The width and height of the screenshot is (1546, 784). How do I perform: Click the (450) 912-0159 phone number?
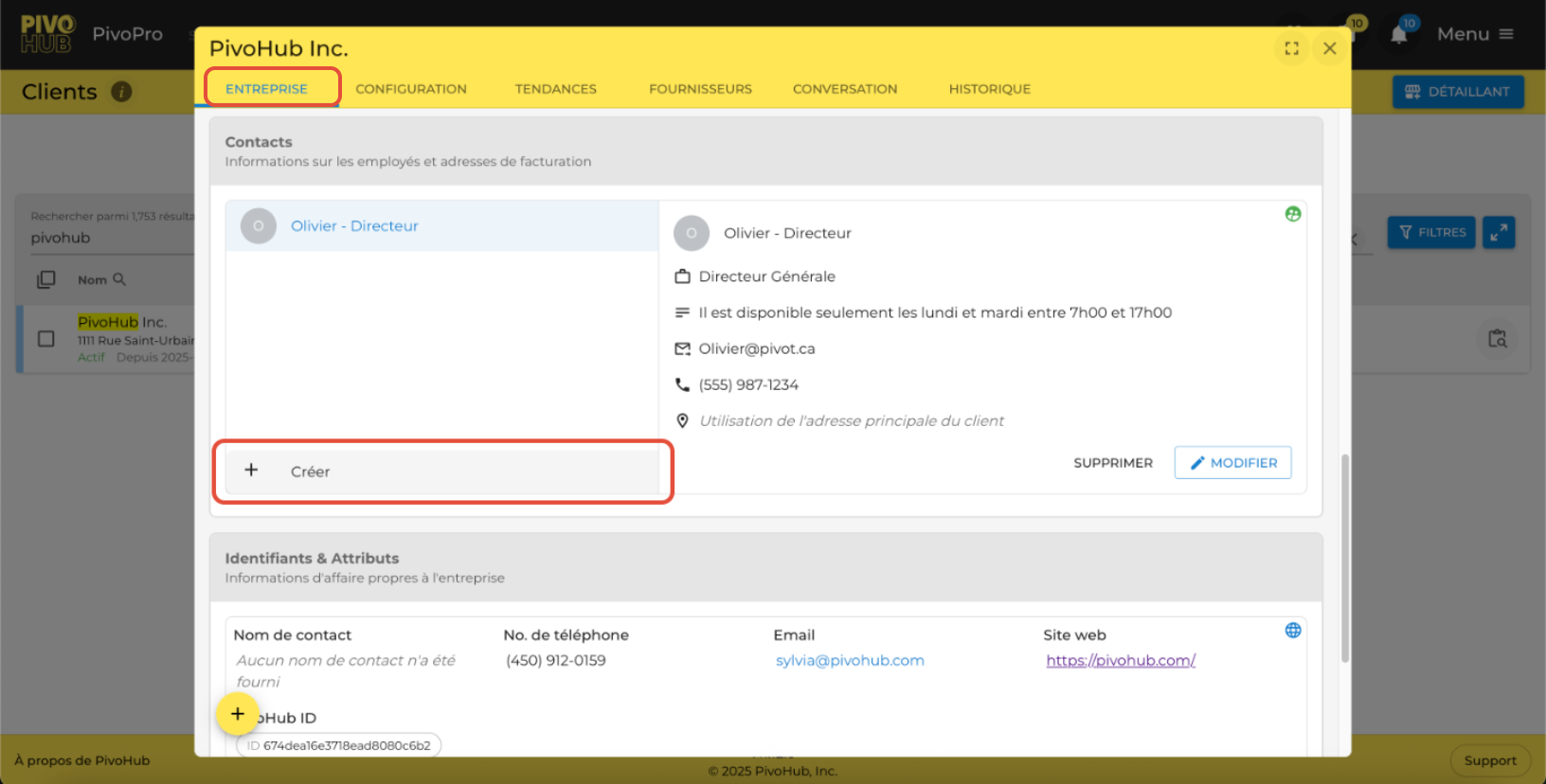[555, 660]
